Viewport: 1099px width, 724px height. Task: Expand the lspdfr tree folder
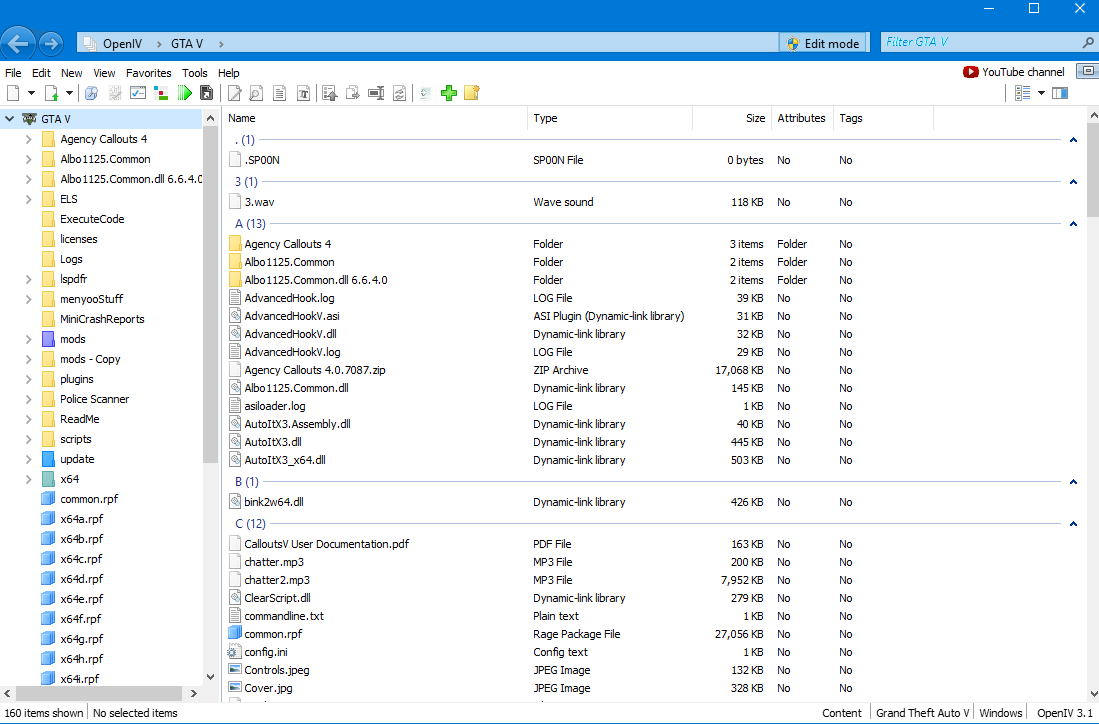29,279
